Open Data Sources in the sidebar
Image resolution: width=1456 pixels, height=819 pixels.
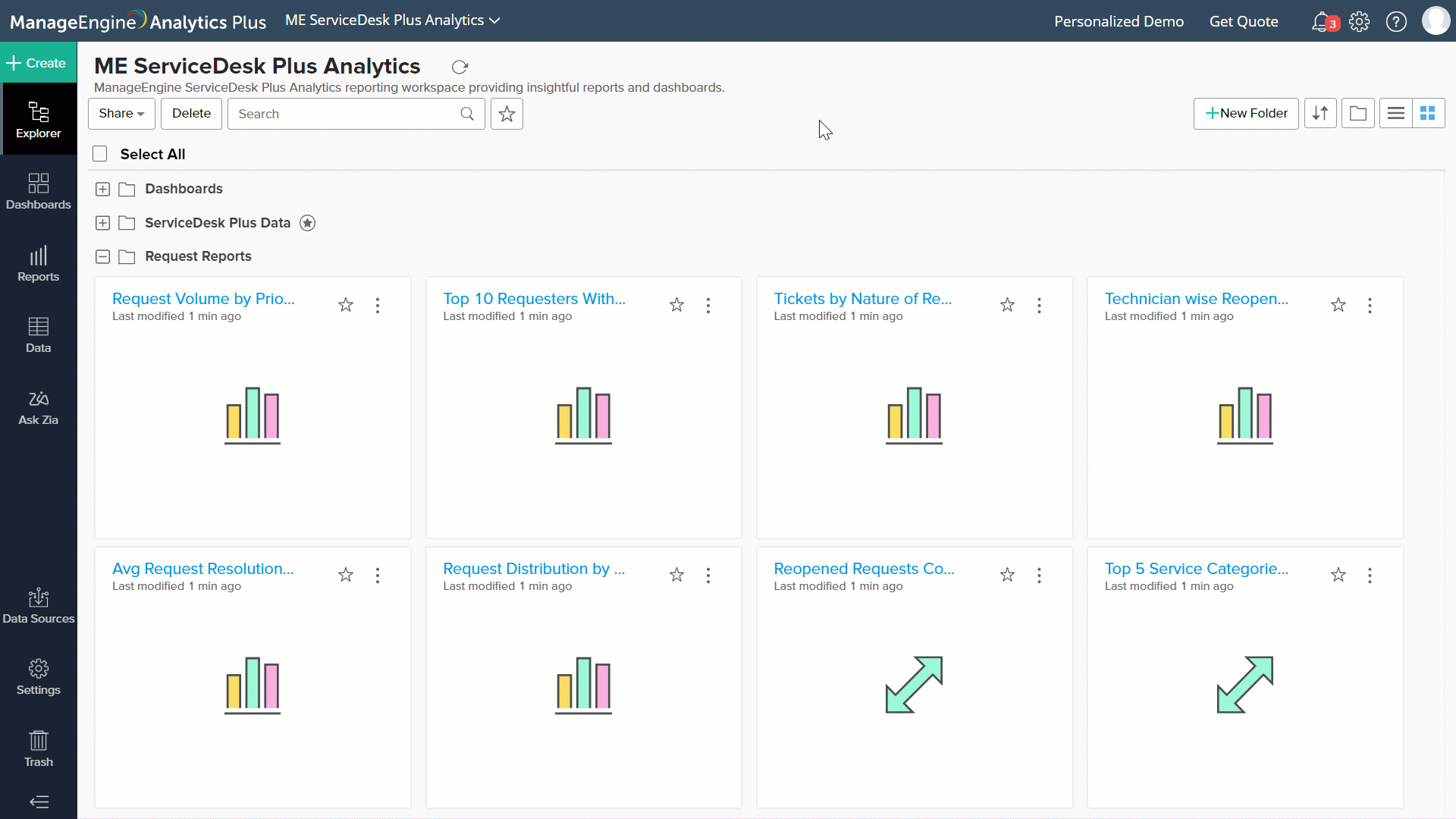click(x=38, y=606)
